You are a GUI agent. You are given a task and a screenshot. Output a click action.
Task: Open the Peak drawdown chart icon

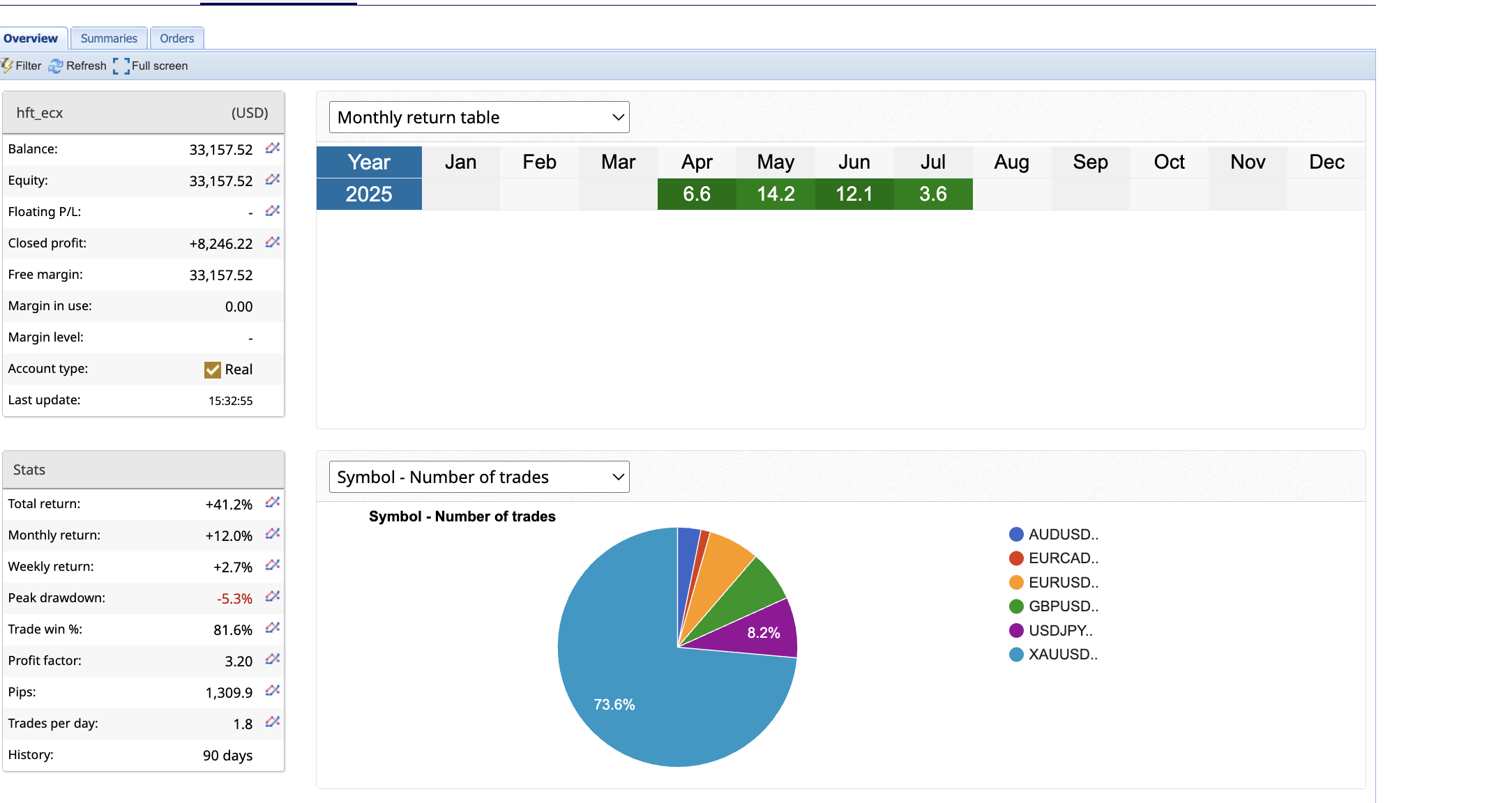click(272, 596)
